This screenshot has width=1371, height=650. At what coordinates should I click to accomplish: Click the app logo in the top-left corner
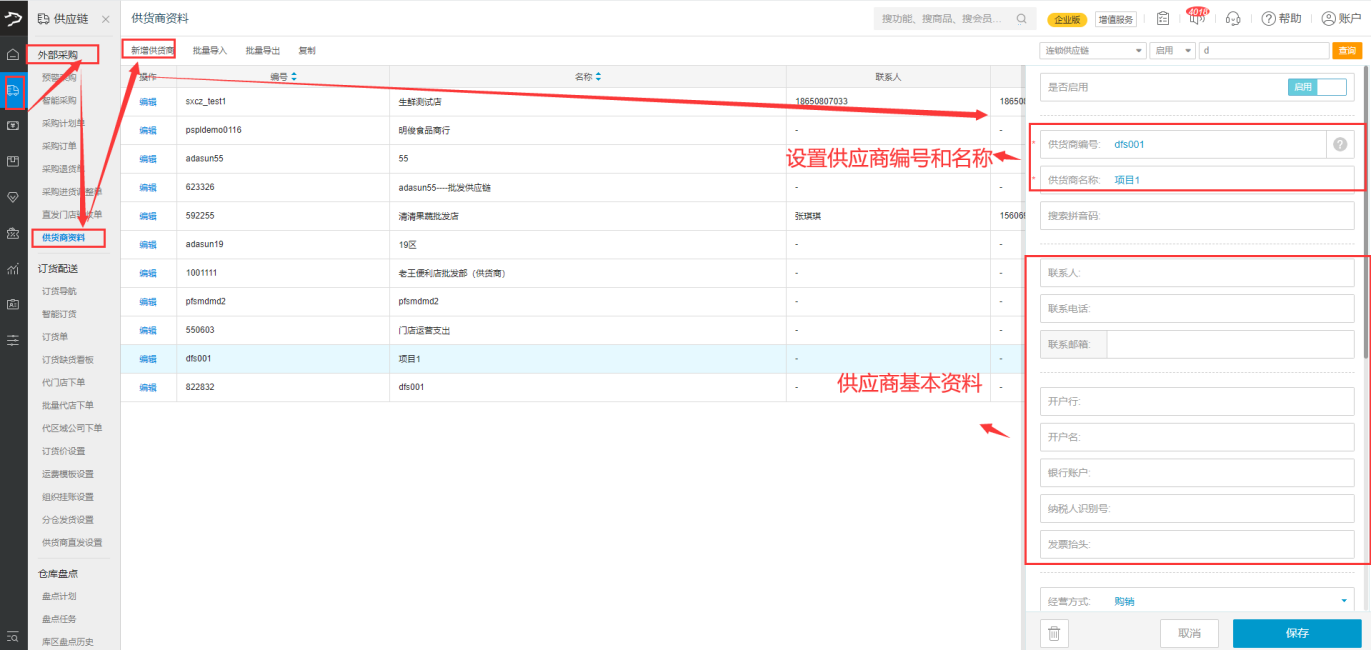(13, 18)
